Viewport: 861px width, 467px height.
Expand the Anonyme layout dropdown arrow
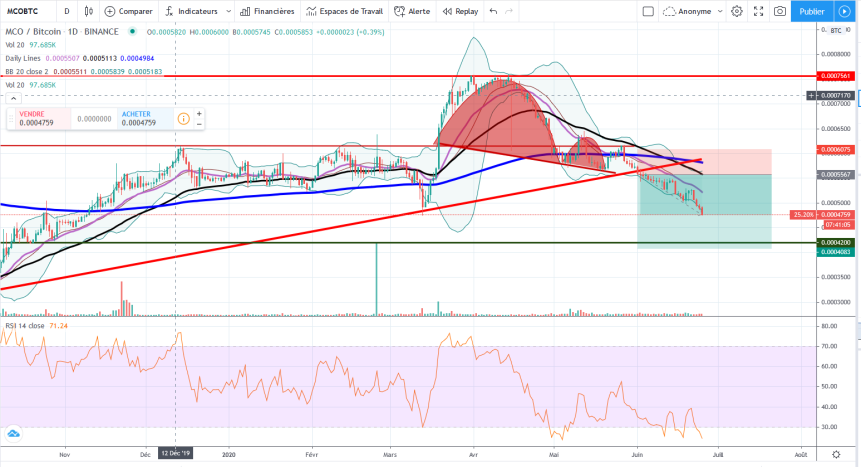[720, 11]
